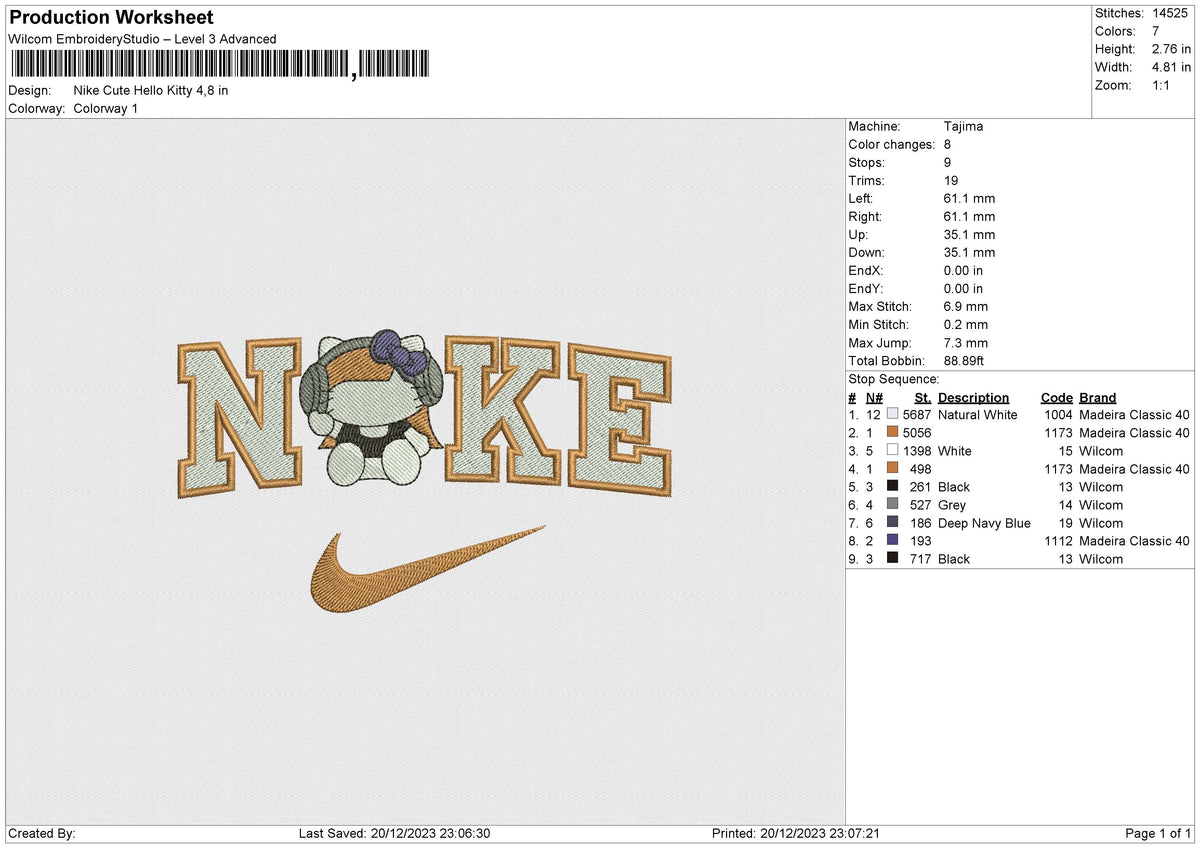
Task: Click the "35.1 mm" value in the Down row
Action: click(x=969, y=253)
